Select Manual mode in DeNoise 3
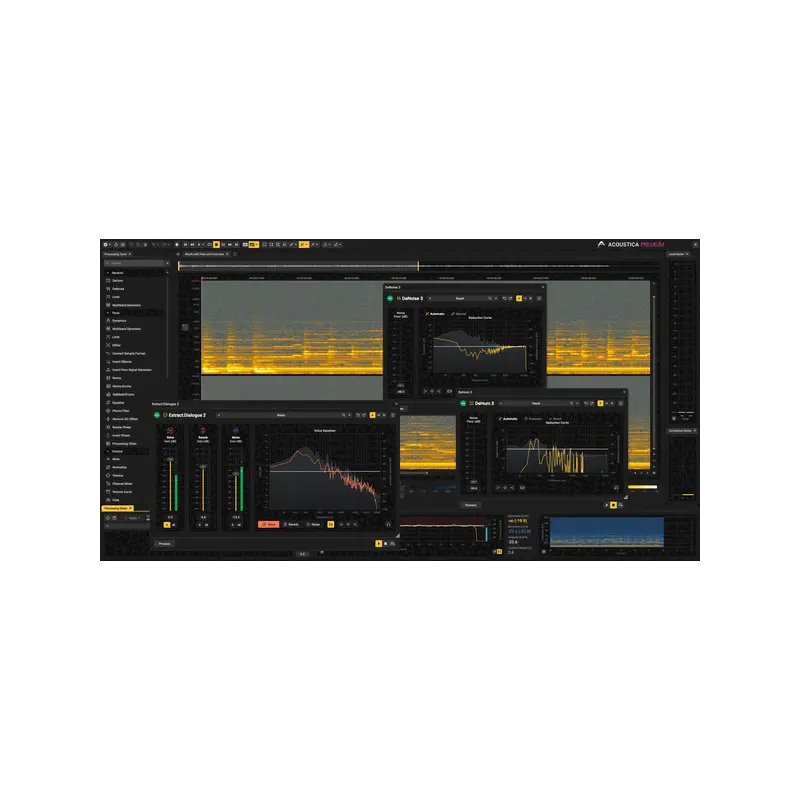The height and width of the screenshot is (800, 800). click(x=459, y=314)
